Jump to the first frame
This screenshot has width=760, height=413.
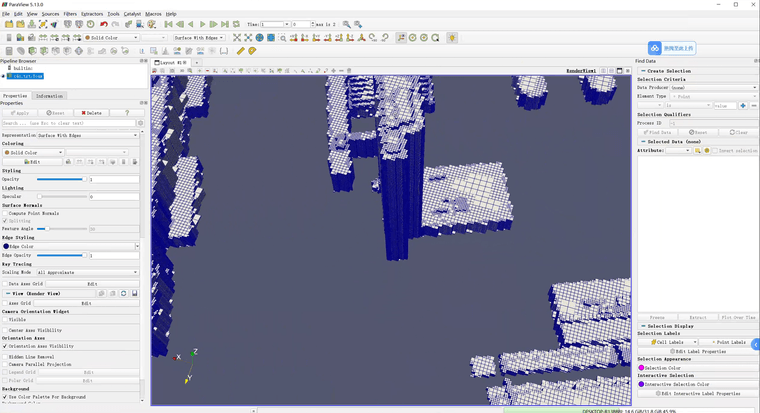coord(168,24)
